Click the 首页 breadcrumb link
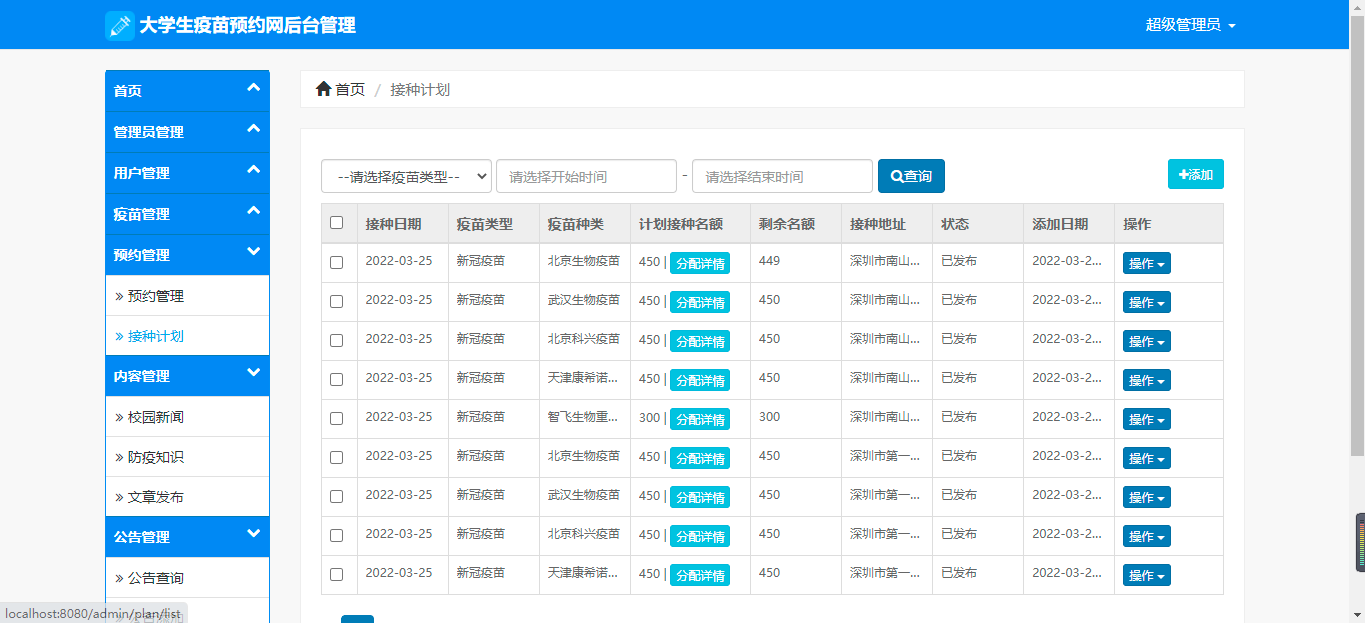Image resolution: width=1365 pixels, height=623 pixels. [350, 89]
